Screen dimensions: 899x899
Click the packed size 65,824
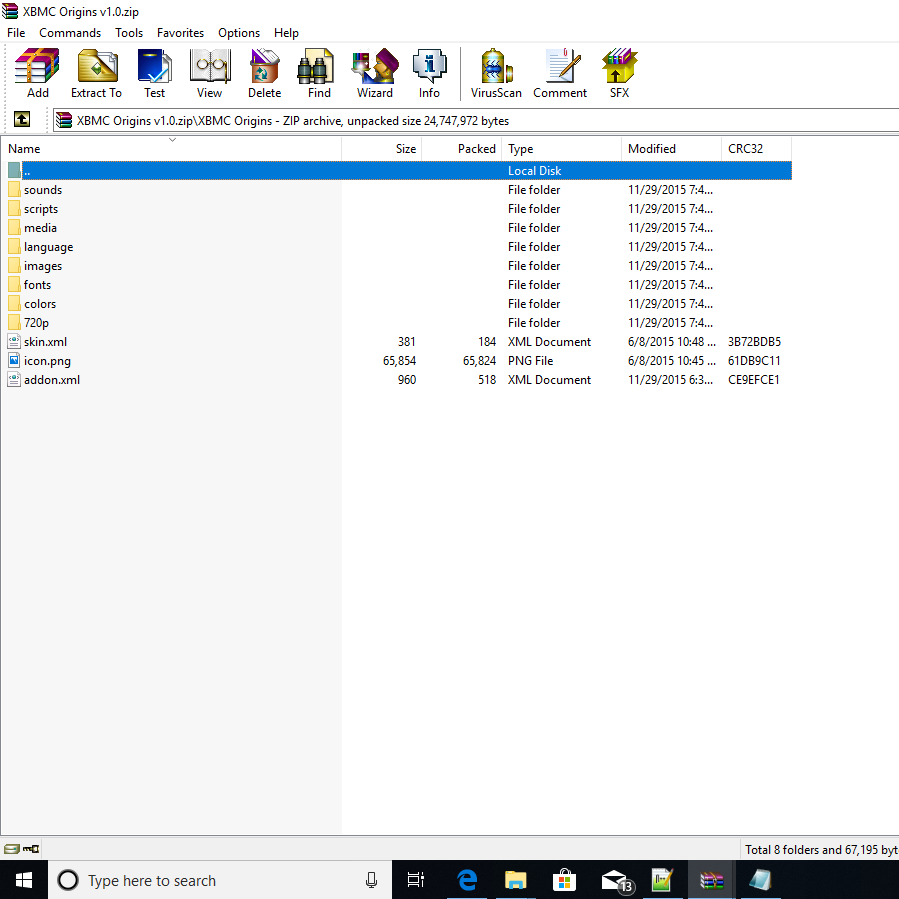click(479, 361)
